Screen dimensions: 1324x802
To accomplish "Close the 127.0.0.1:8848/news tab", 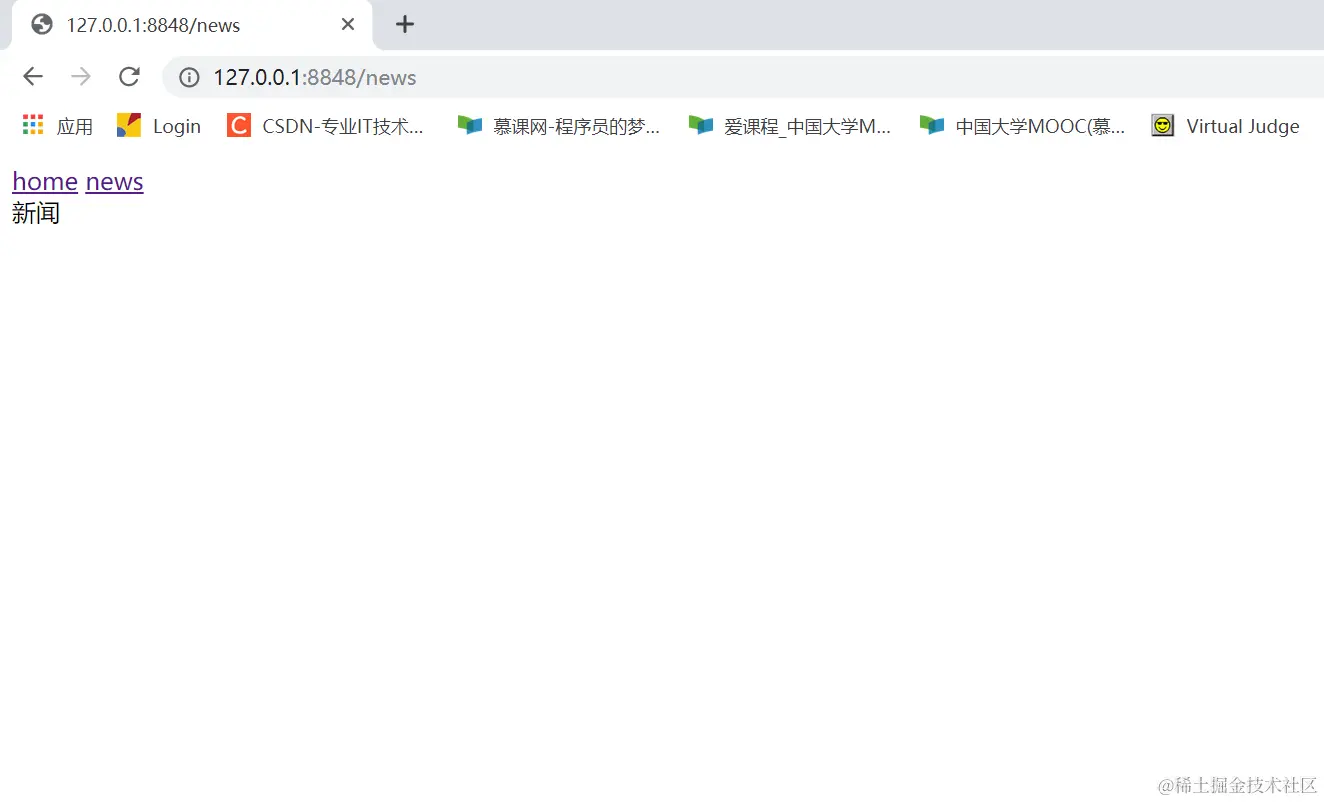I will (348, 25).
